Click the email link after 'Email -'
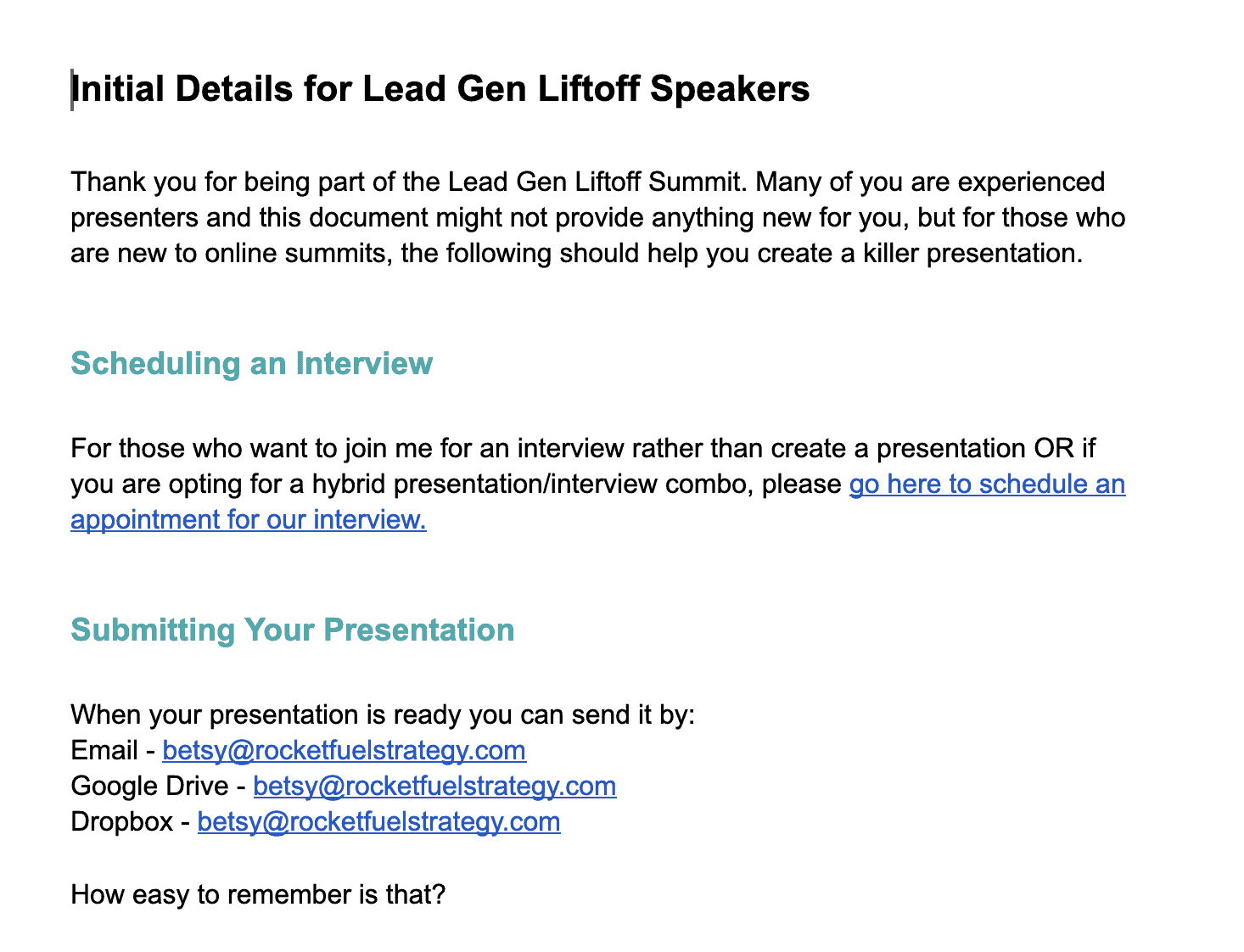Image resolution: width=1244 pixels, height=952 pixels. coord(344,751)
